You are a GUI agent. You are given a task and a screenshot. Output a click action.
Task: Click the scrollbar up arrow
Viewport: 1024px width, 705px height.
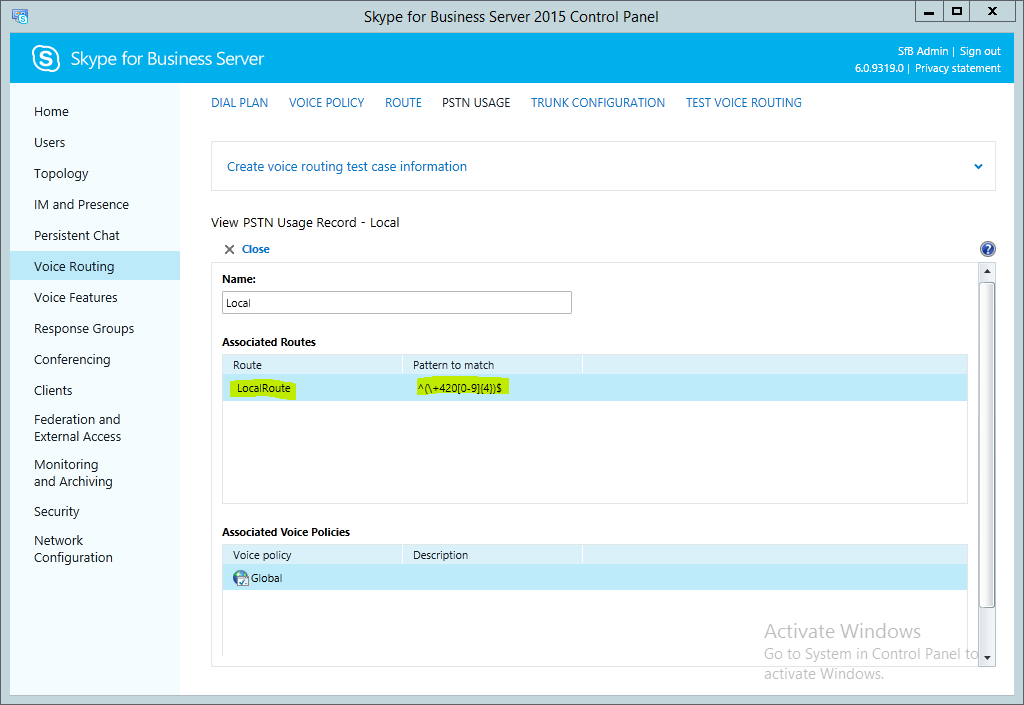click(x=987, y=272)
